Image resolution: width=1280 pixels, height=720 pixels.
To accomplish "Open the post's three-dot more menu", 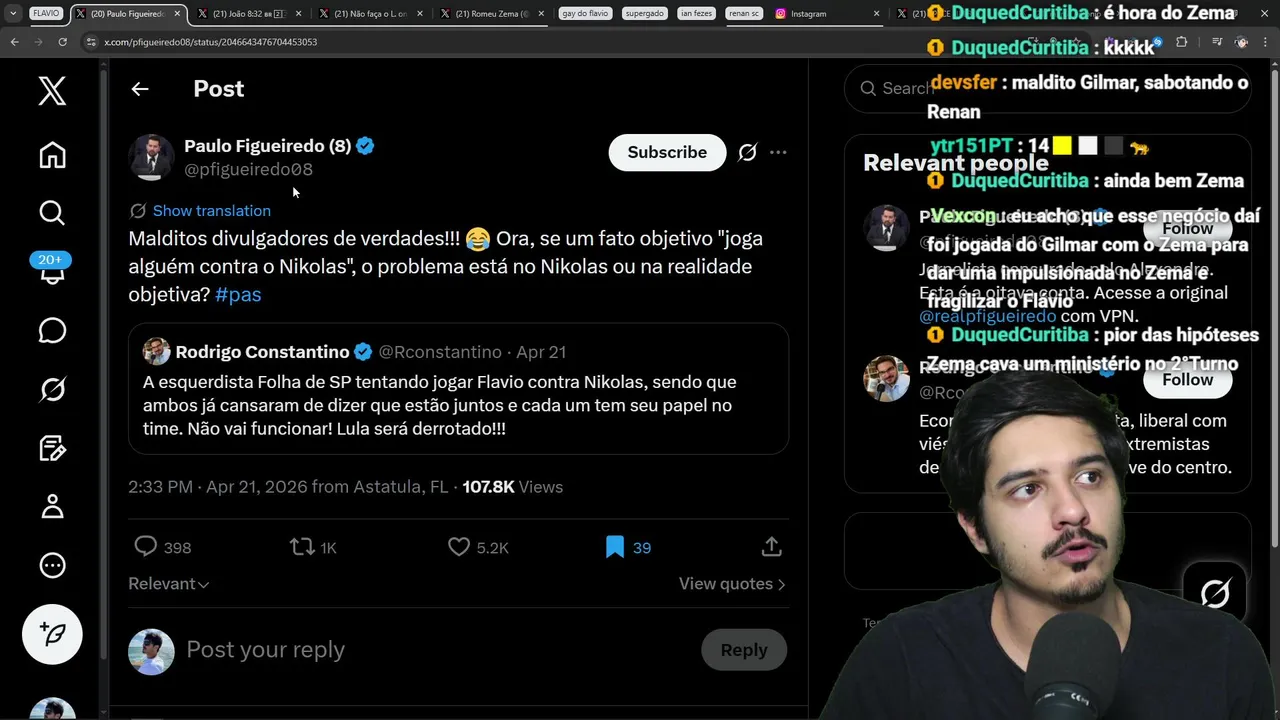I will click(778, 152).
